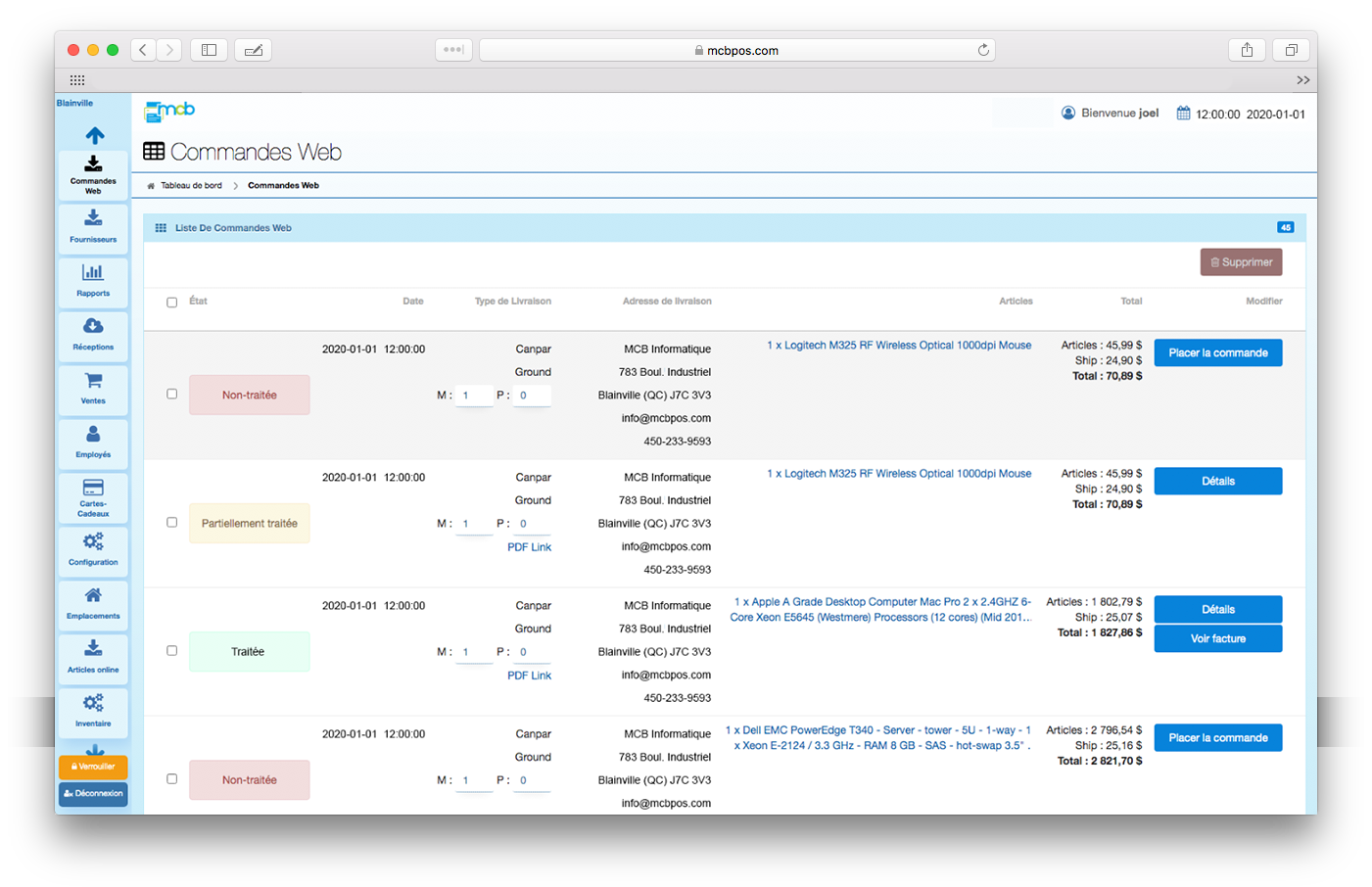
Task: Show all tabs in Safari
Action: point(1292,50)
